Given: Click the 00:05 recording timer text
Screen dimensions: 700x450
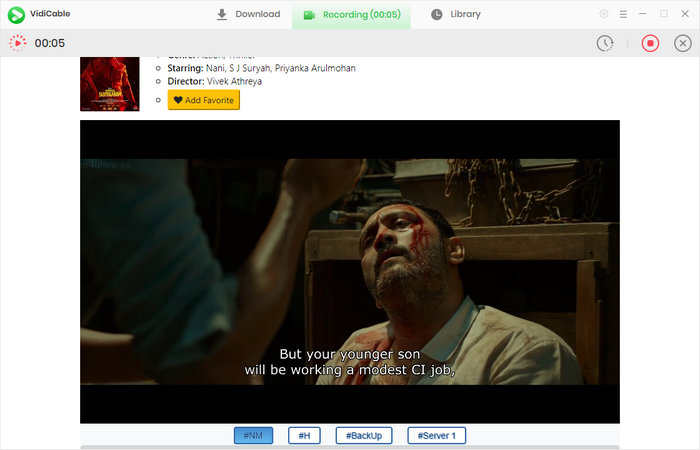Looking at the screenshot, I should [50, 43].
